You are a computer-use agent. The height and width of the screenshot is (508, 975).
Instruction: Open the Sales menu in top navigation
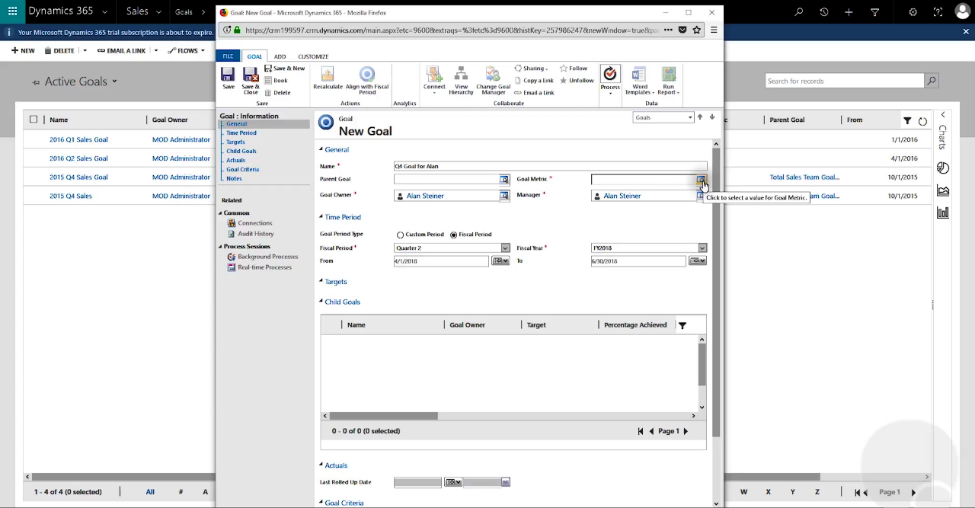click(144, 11)
